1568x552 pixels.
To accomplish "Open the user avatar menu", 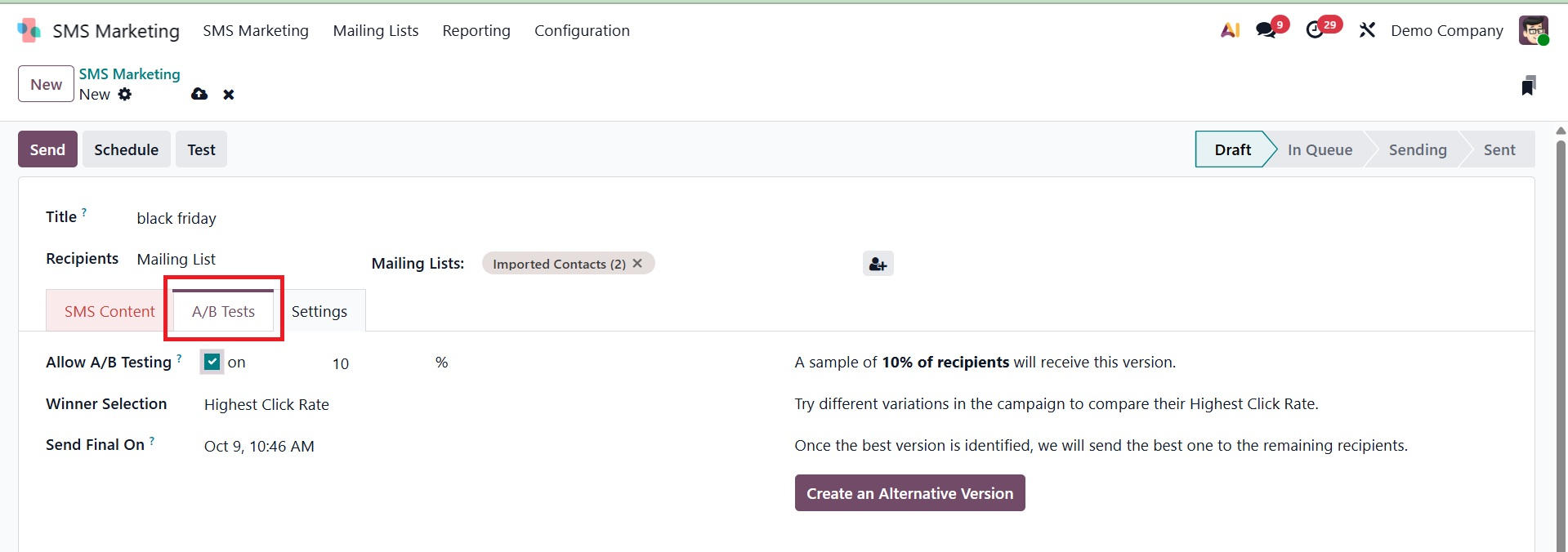I will pyautogui.click(x=1533, y=30).
